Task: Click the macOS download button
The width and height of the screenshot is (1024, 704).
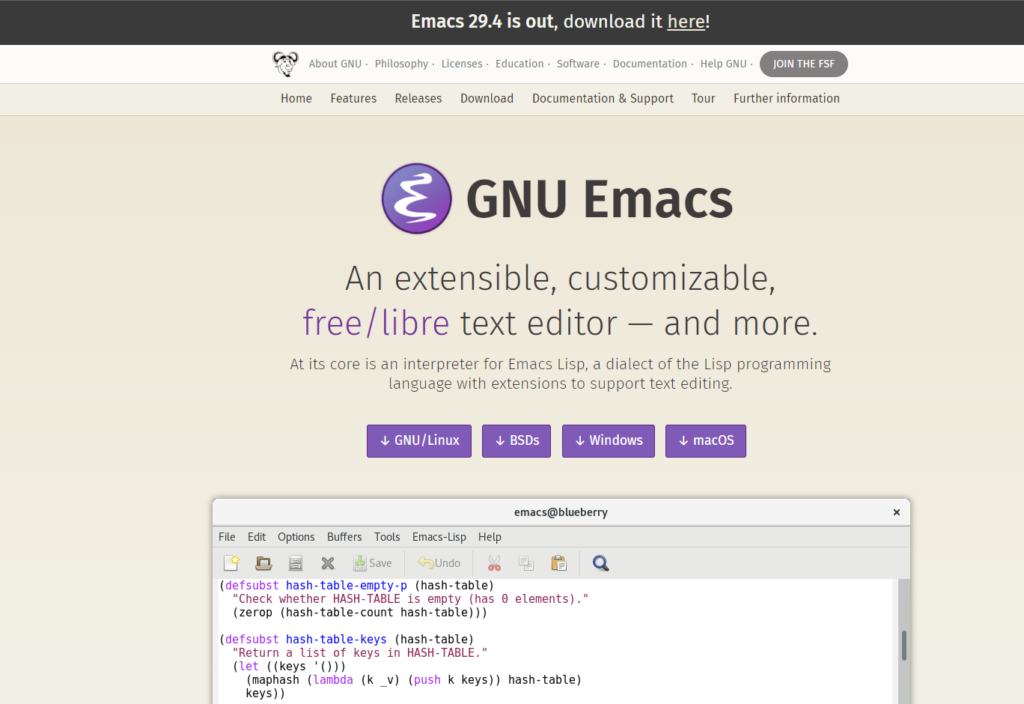Action: point(705,441)
